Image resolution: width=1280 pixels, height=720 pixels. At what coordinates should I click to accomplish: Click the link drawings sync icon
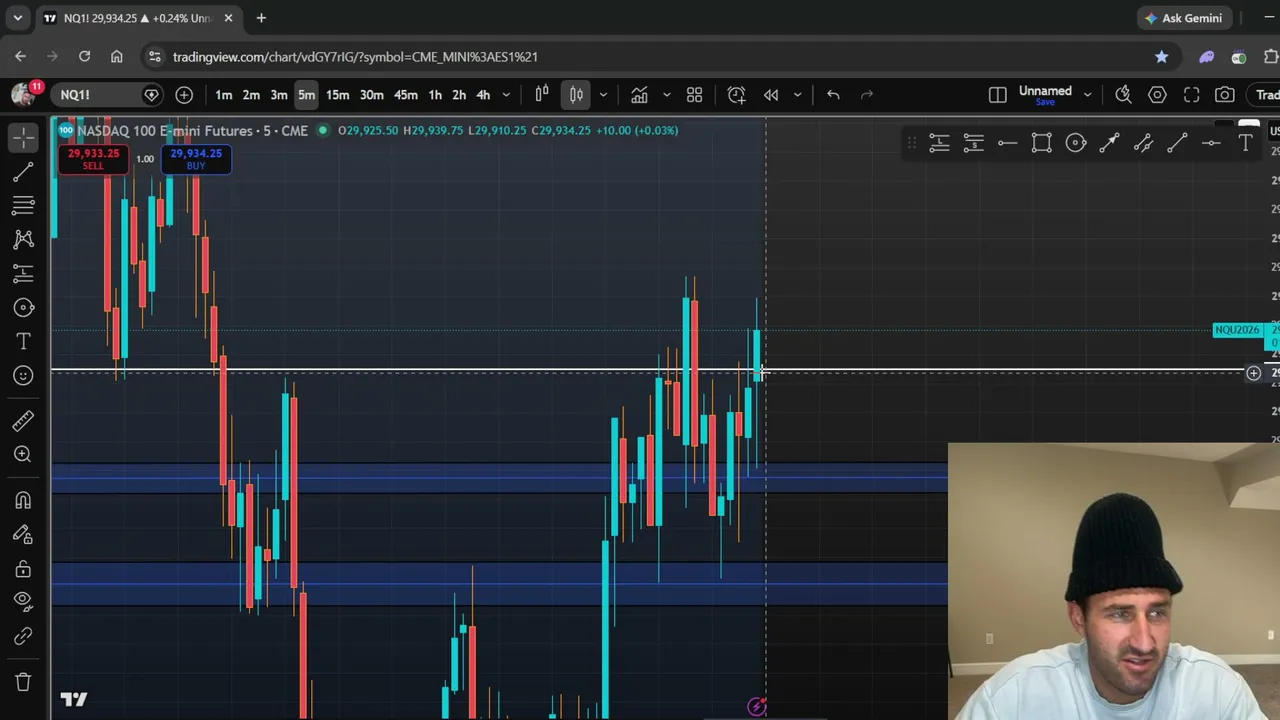point(23,637)
